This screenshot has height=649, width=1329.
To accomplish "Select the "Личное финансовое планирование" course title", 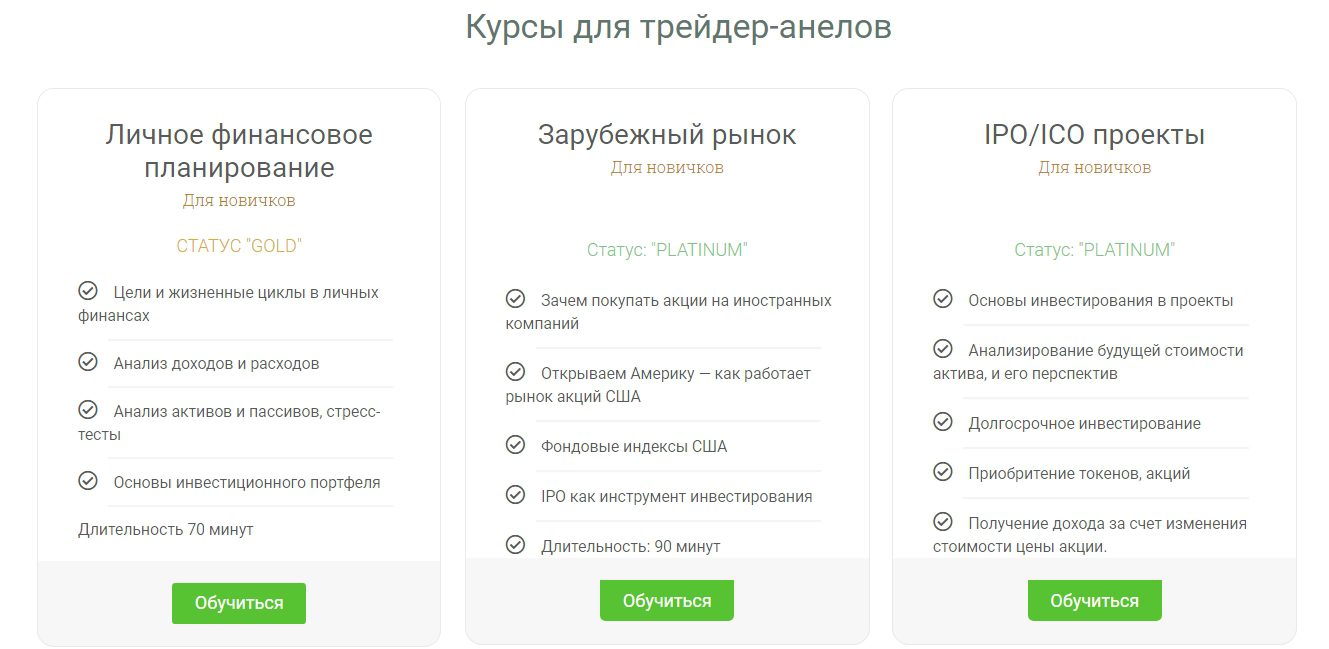I will 239,150.
